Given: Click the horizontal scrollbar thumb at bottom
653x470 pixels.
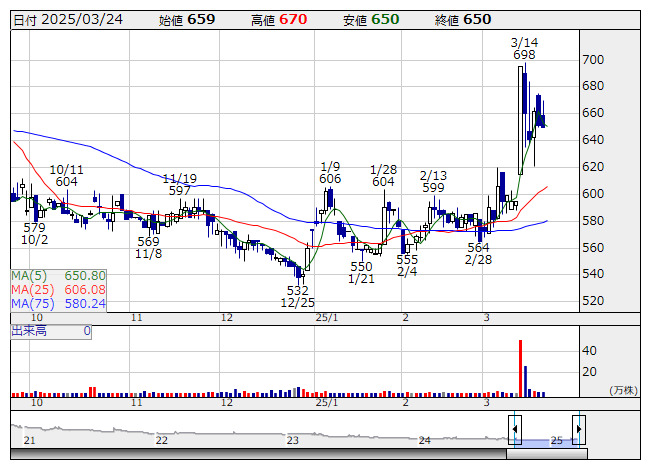Looking at the screenshot, I should [x=547, y=453].
